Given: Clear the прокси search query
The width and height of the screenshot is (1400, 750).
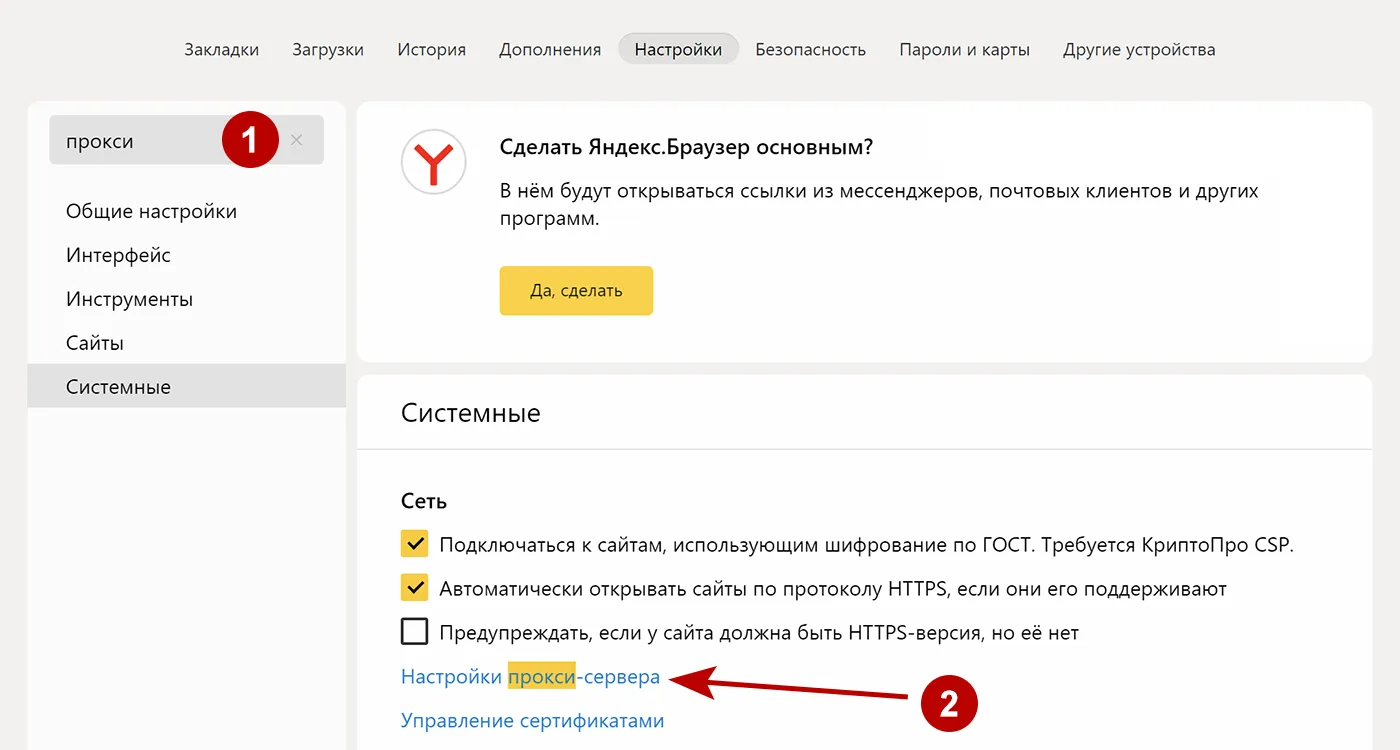Looking at the screenshot, I should click(296, 140).
